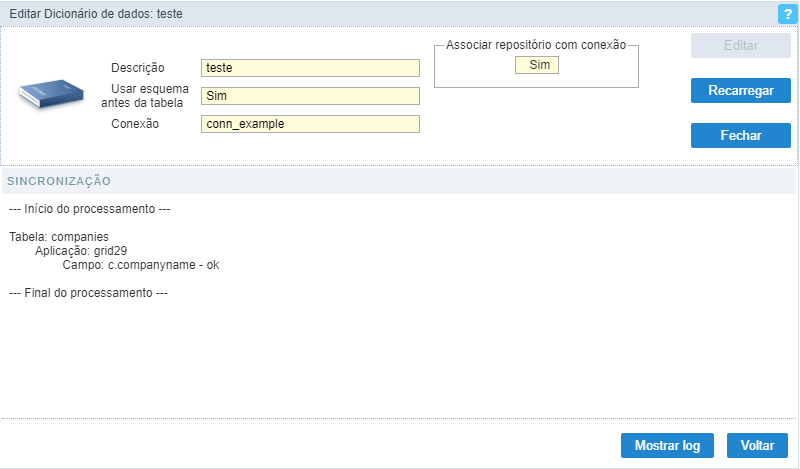Click the Associar repositório com conexão legend
Viewport: 800px width, 469px height.
click(x=536, y=45)
